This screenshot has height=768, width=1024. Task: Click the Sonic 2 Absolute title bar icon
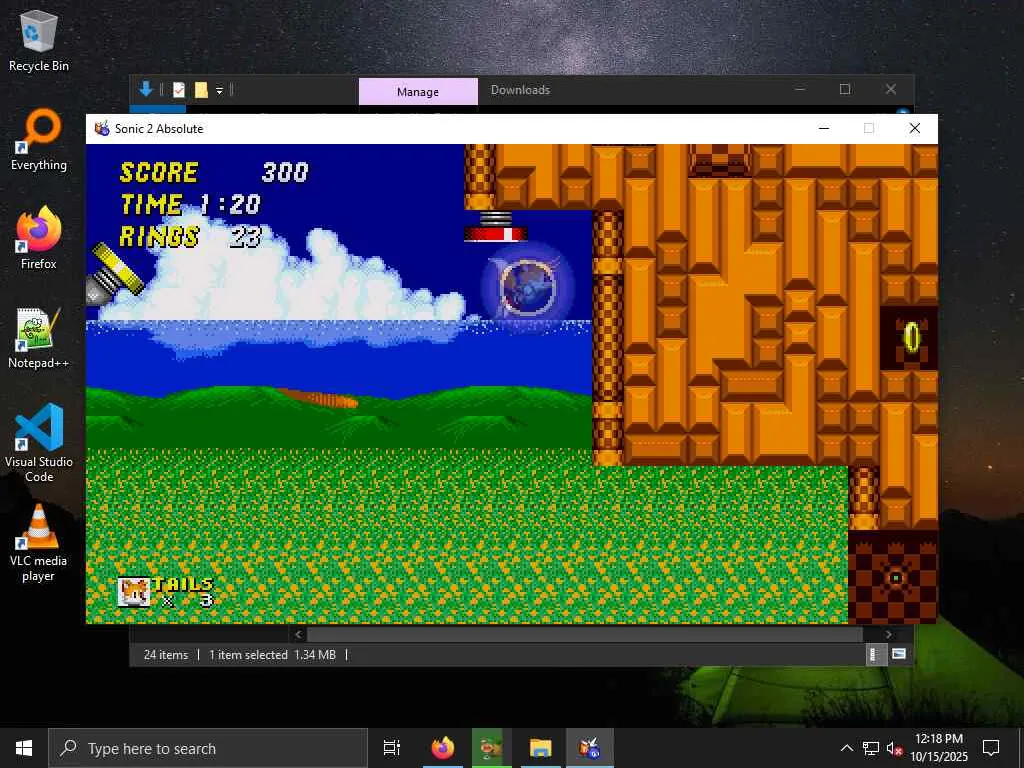[102, 129]
